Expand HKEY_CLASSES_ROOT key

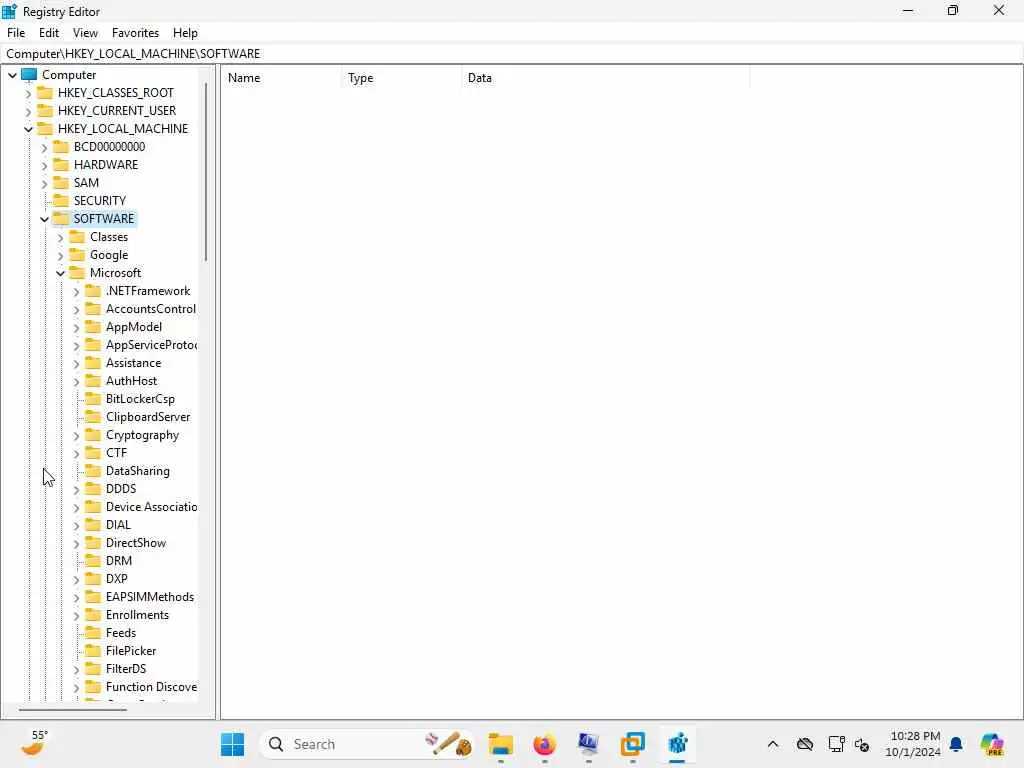tap(28, 93)
